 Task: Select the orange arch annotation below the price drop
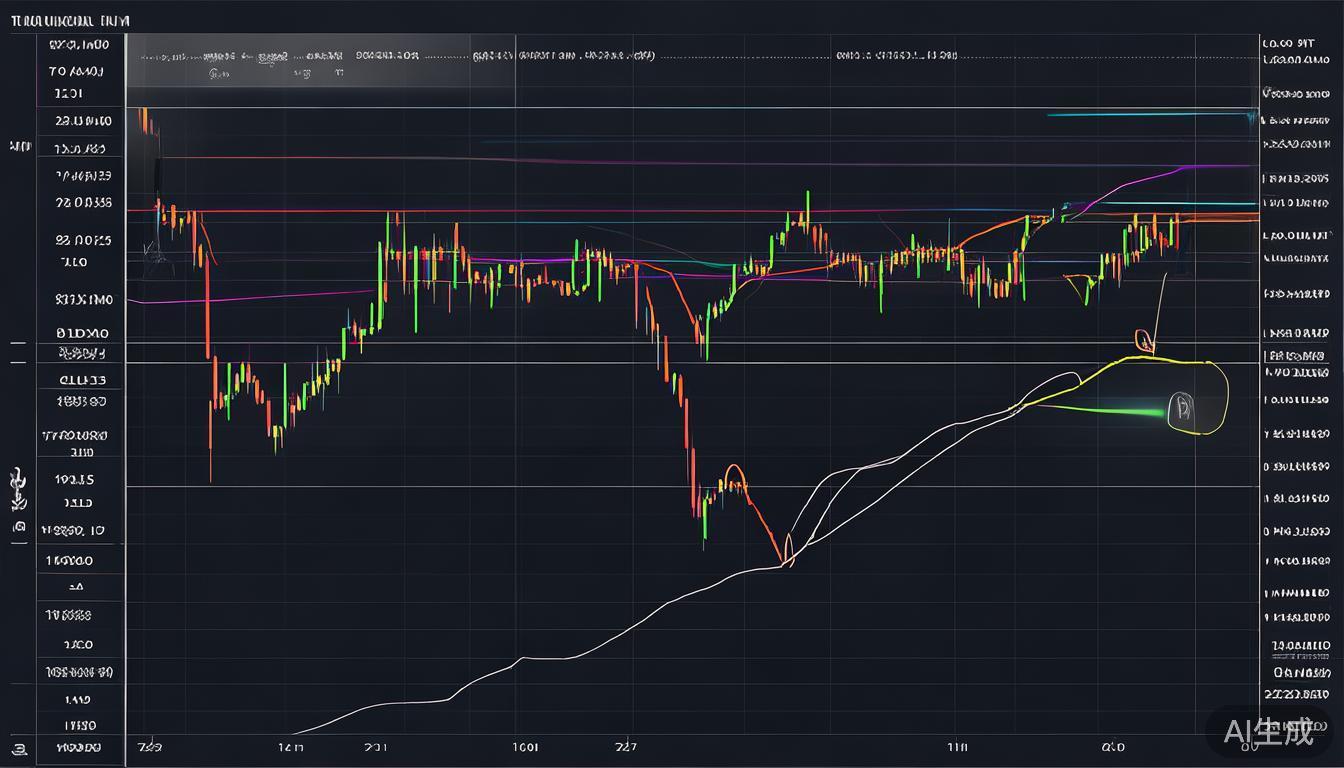pos(734,480)
